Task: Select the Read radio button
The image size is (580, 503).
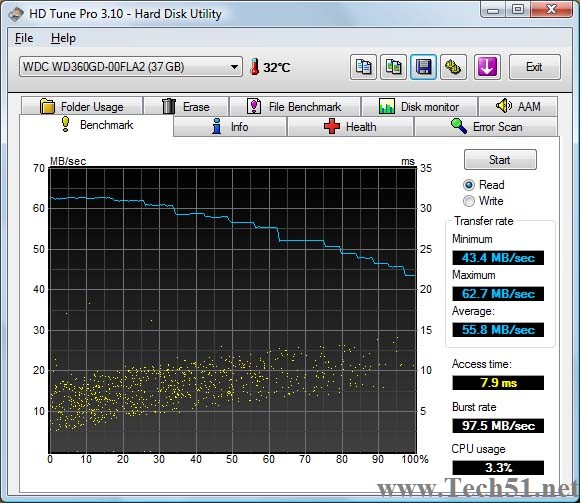Action: pyautogui.click(x=469, y=185)
